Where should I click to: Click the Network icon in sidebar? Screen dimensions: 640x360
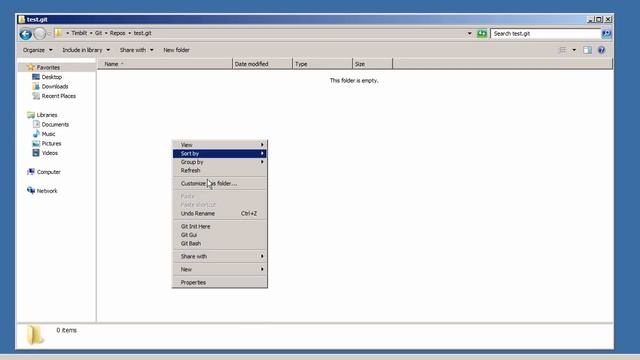(31, 191)
